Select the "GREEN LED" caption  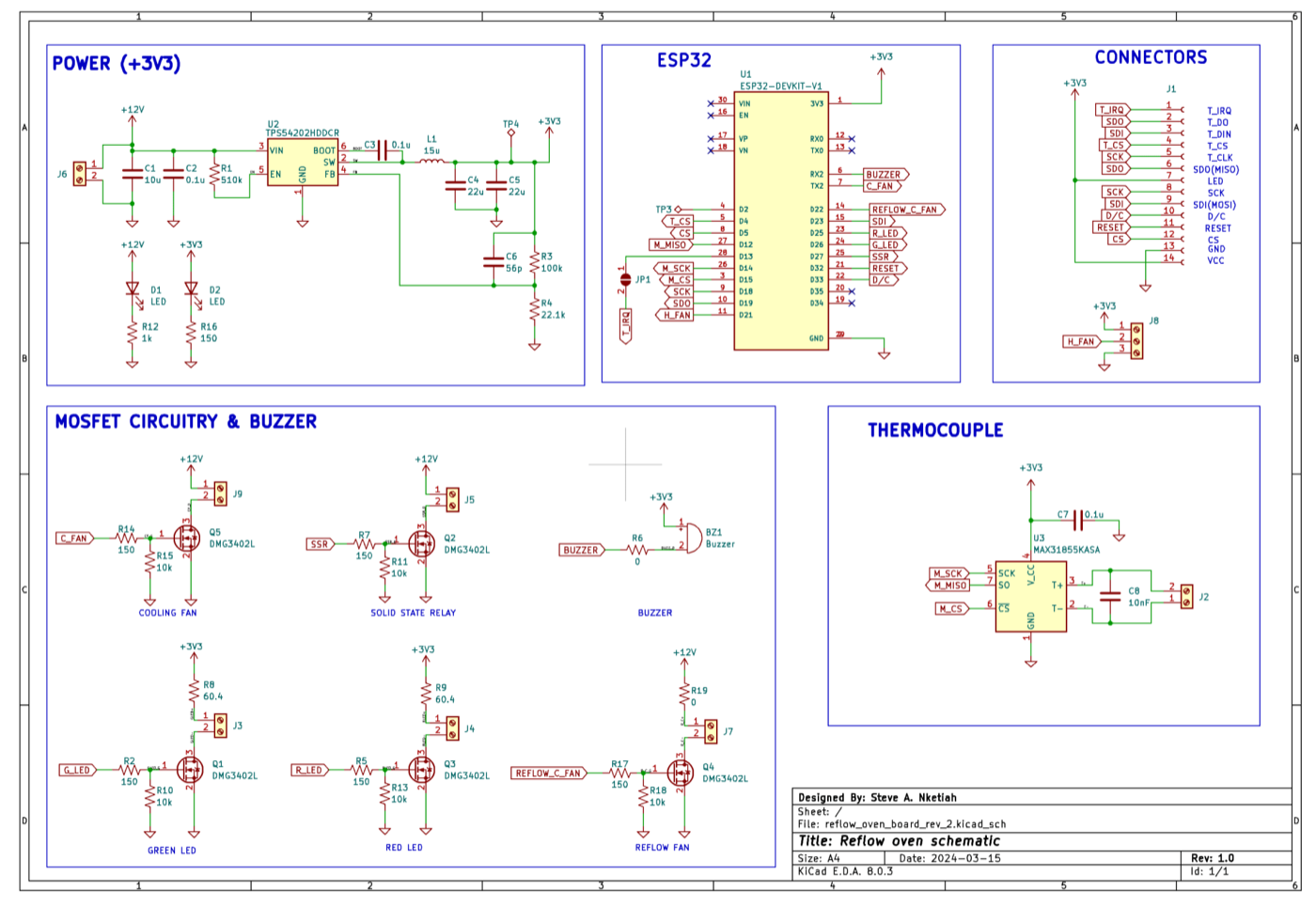tap(172, 851)
